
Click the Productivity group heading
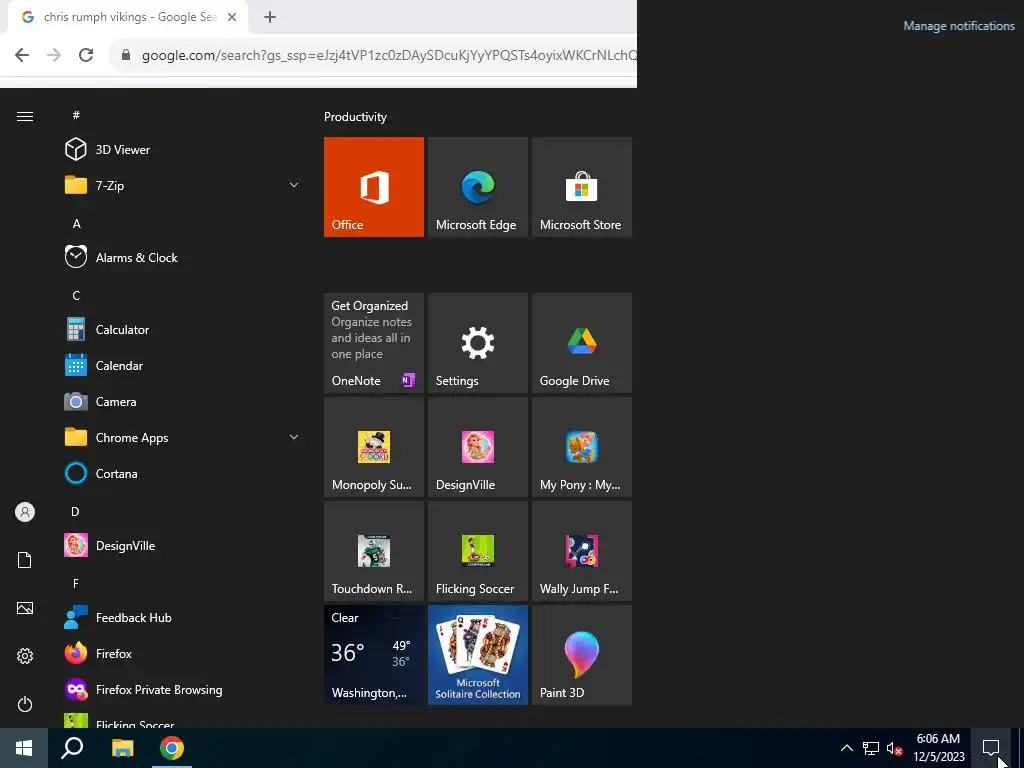tap(355, 117)
